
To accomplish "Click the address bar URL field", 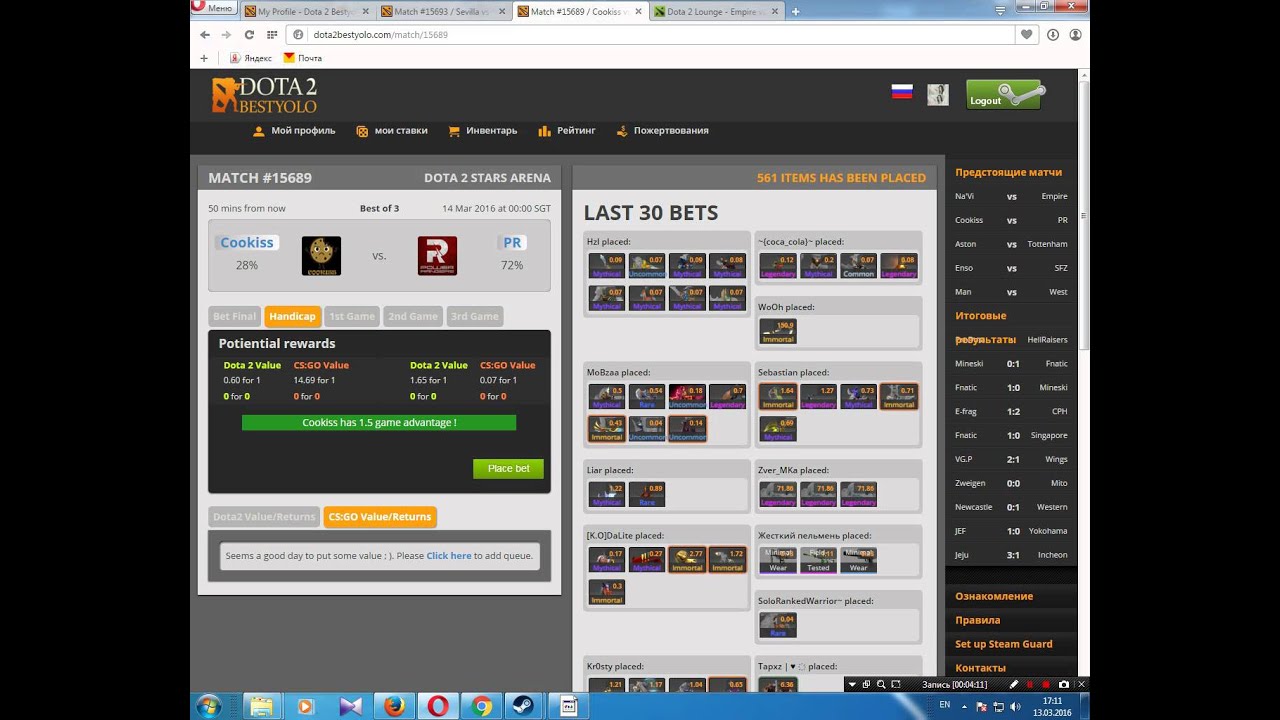I will pyautogui.click(x=652, y=34).
